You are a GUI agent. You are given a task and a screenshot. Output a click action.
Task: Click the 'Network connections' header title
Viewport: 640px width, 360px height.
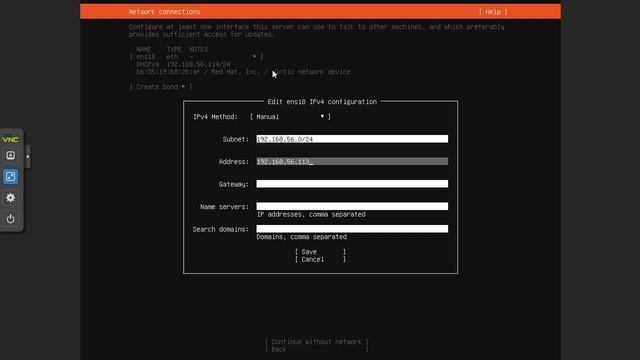point(164,12)
